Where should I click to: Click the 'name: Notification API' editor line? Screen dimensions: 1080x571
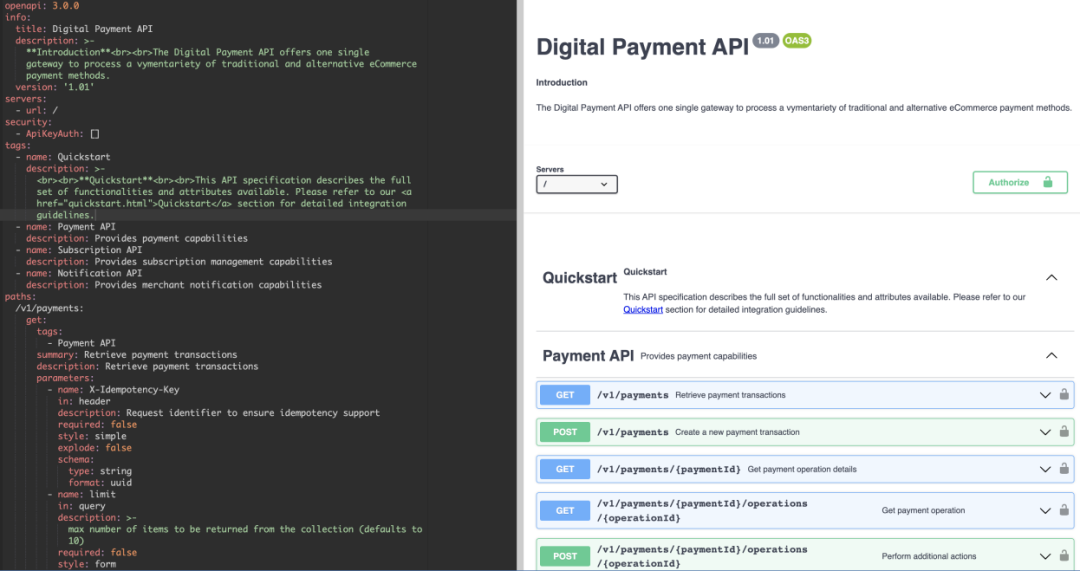(79, 273)
